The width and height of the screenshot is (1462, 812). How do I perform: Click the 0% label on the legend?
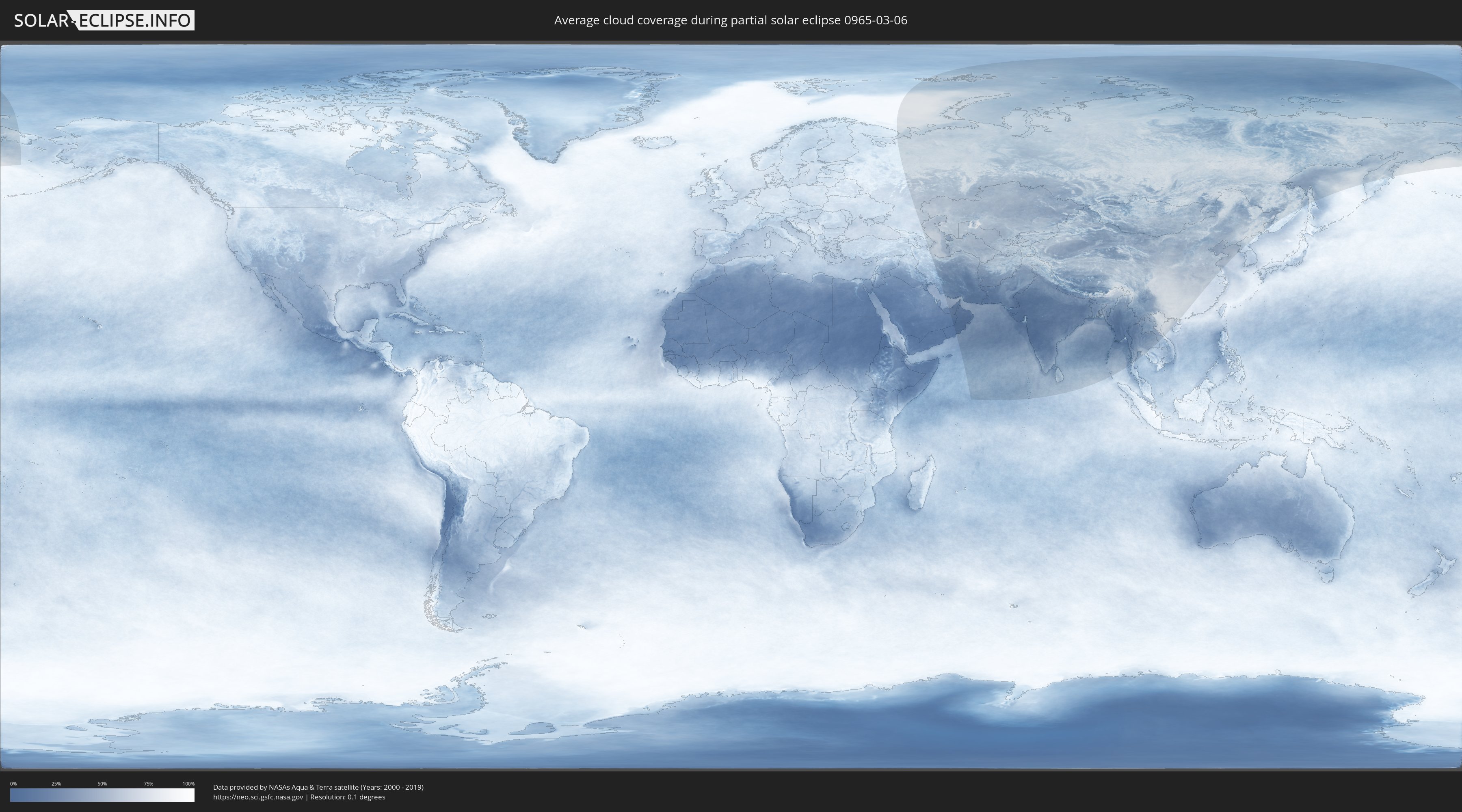pyautogui.click(x=13, y=784)
